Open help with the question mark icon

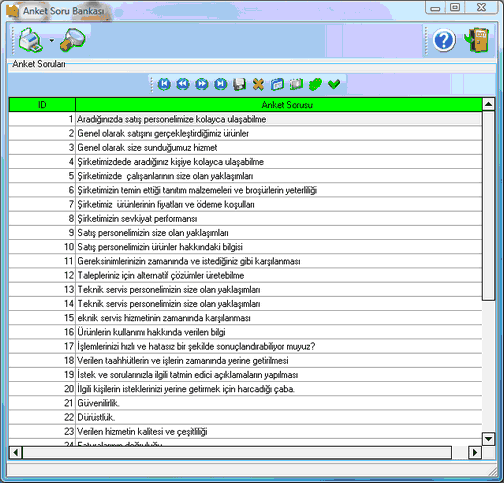click(x=444, y=40)
